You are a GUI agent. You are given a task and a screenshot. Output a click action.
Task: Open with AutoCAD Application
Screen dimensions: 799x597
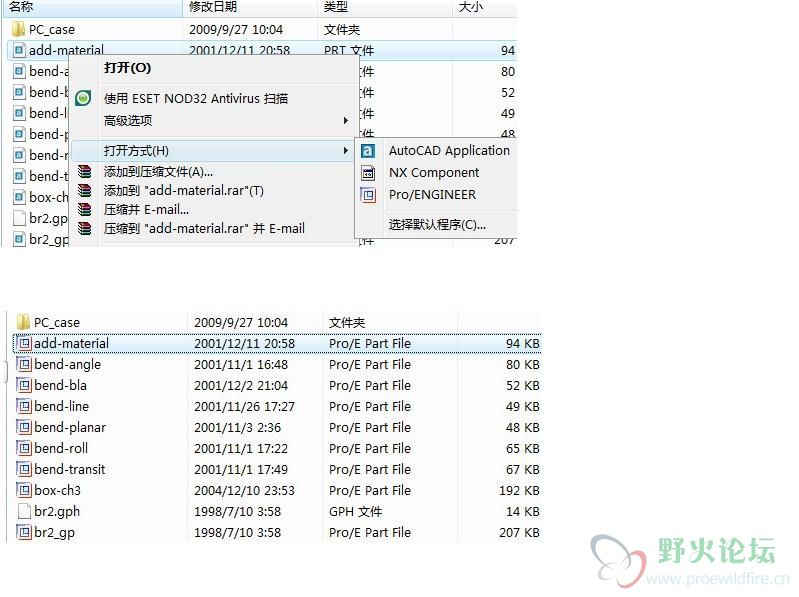[449, 151]
